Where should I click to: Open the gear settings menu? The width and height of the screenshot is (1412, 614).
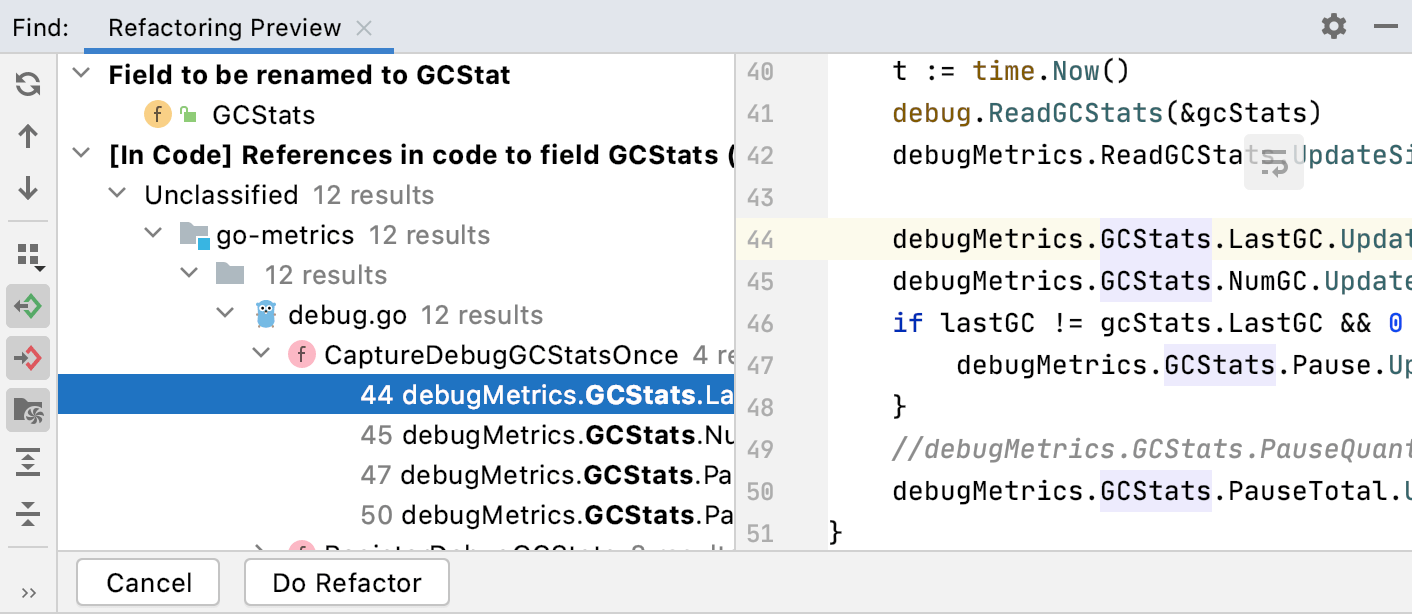click(x=1334, y=27)
